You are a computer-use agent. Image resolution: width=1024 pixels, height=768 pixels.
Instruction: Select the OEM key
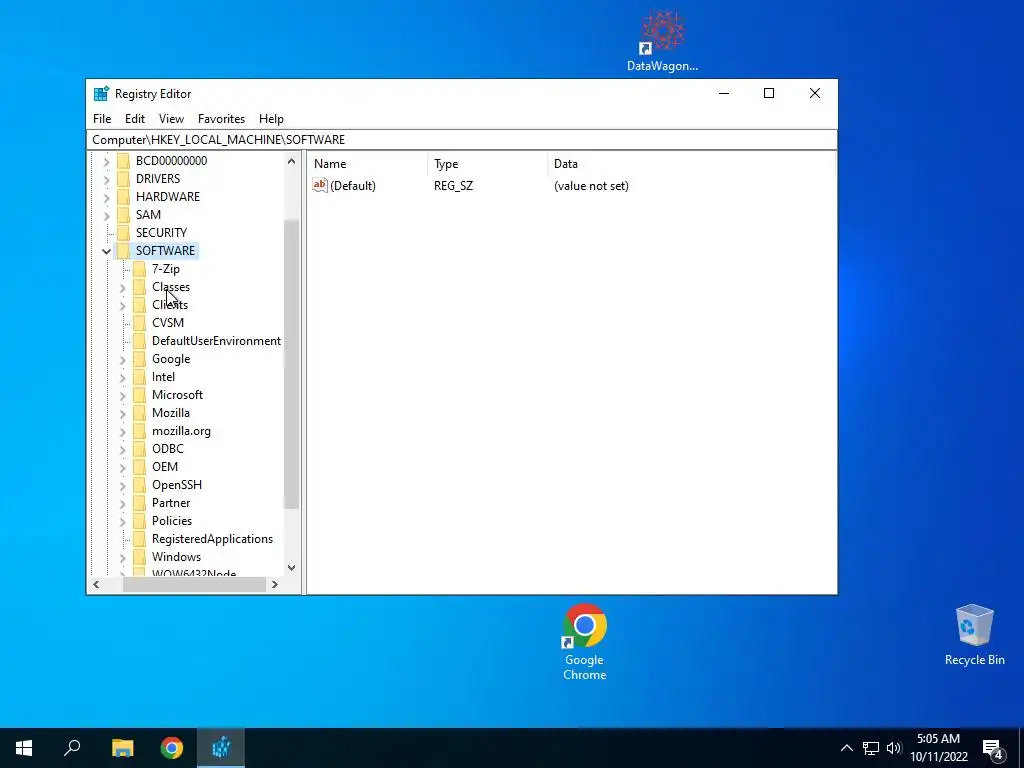(x=165, y=467)
